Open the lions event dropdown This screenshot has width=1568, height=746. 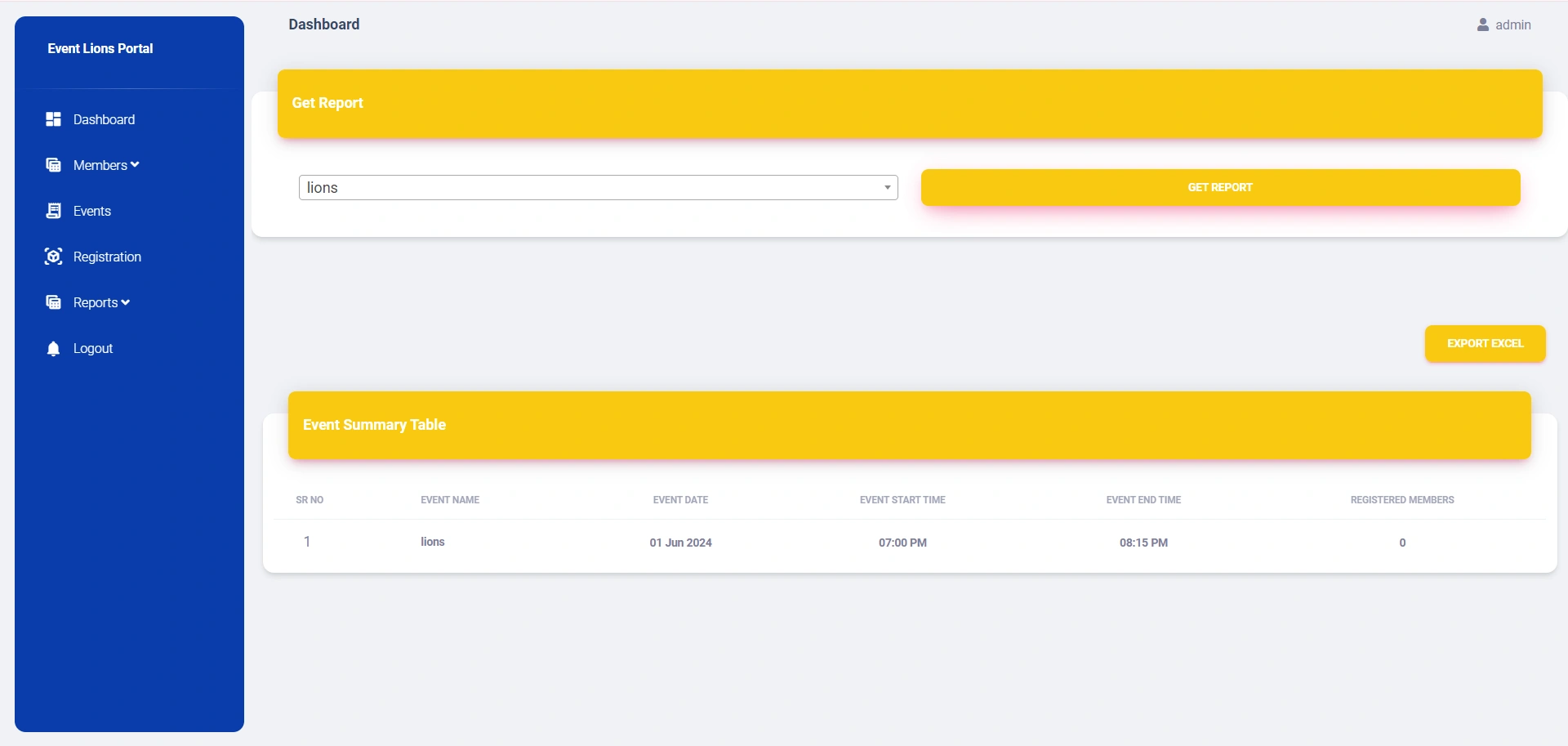[598, 187]
